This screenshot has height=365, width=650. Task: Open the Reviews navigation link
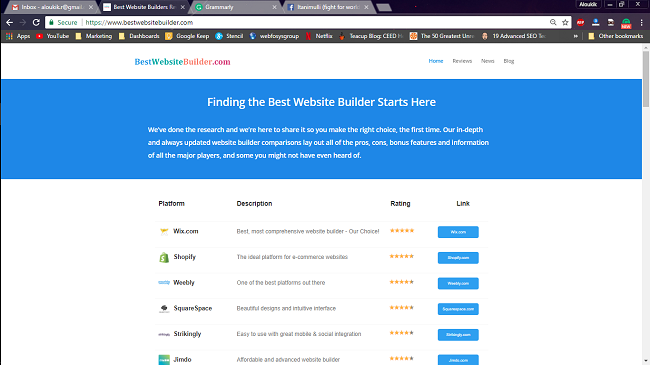point(462,61)
